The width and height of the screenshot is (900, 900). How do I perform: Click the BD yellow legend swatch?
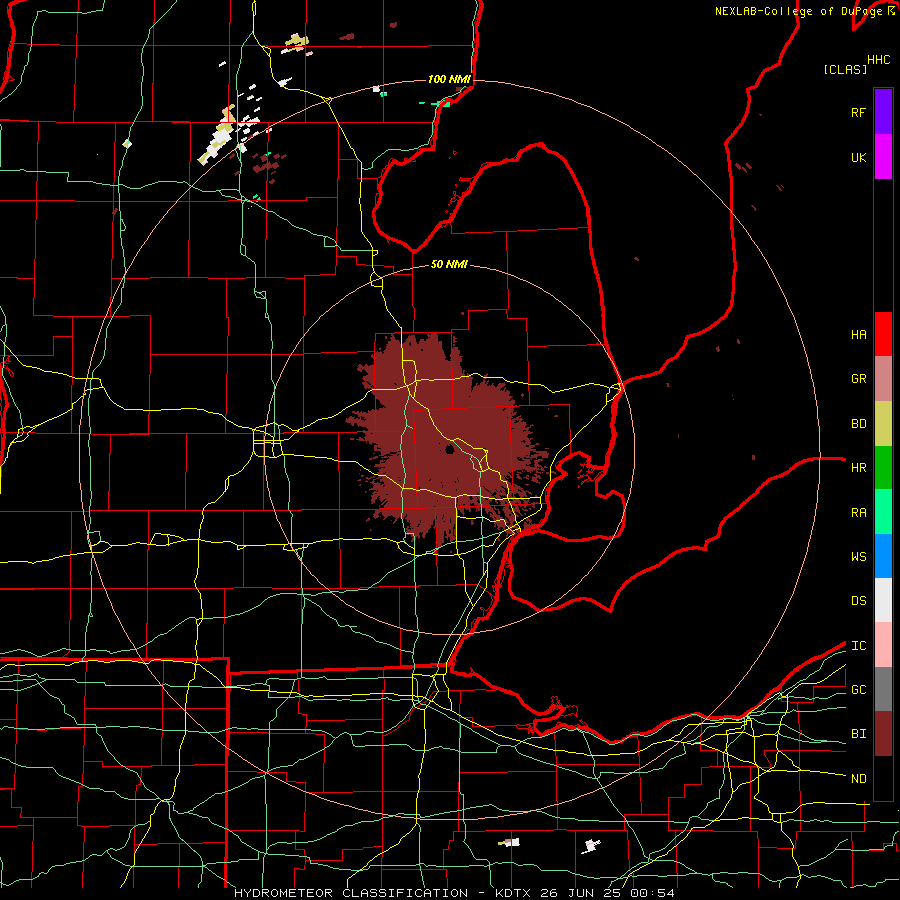click(883, 424)
